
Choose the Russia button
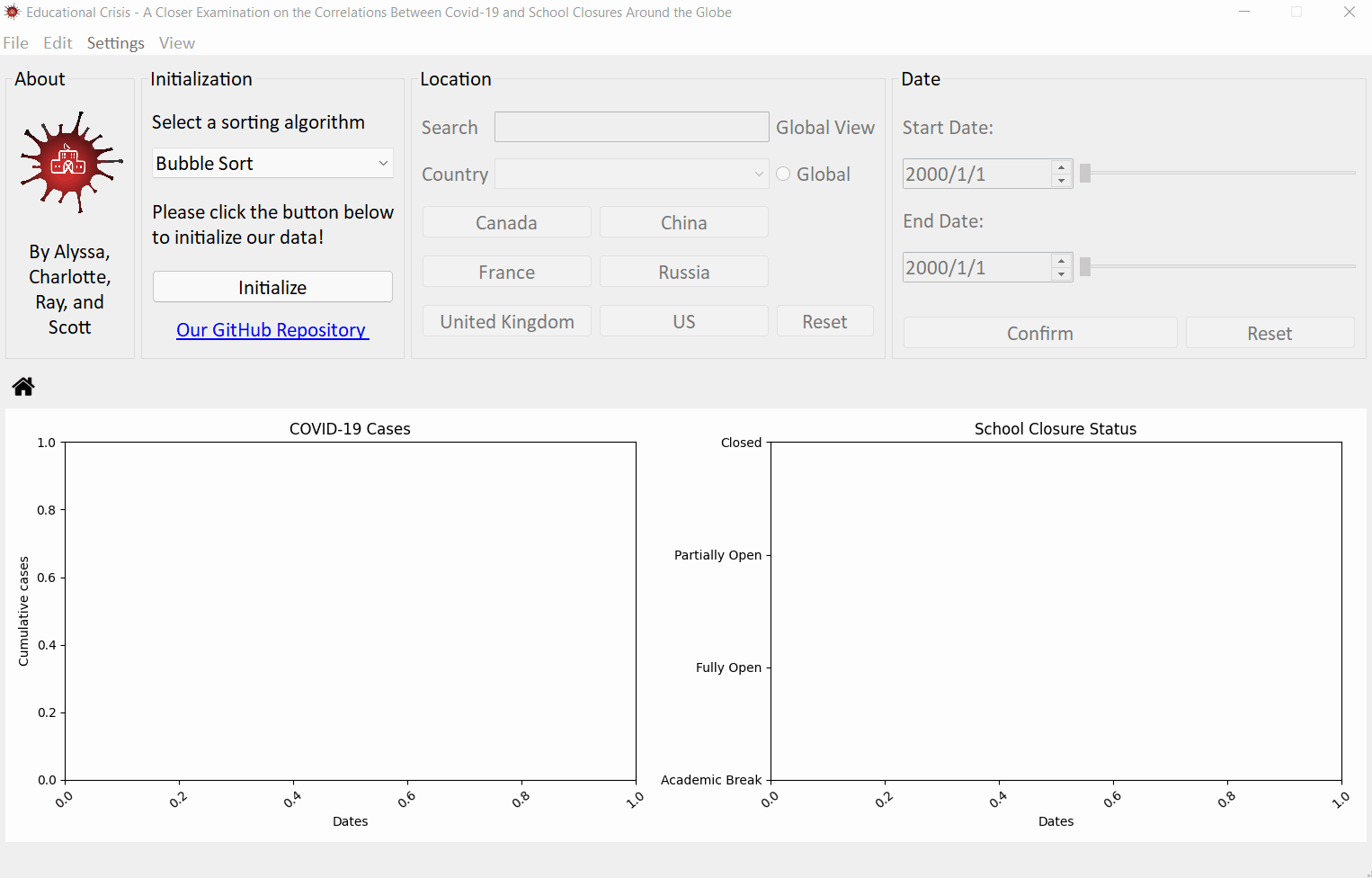click(684, 272)
